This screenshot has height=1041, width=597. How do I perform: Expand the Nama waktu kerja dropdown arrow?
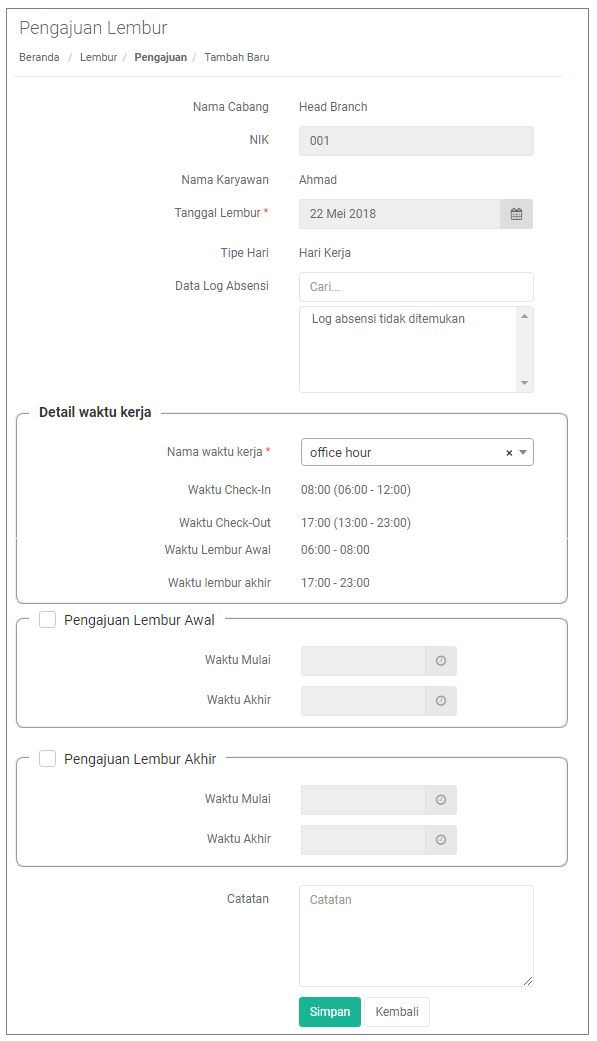523,453
